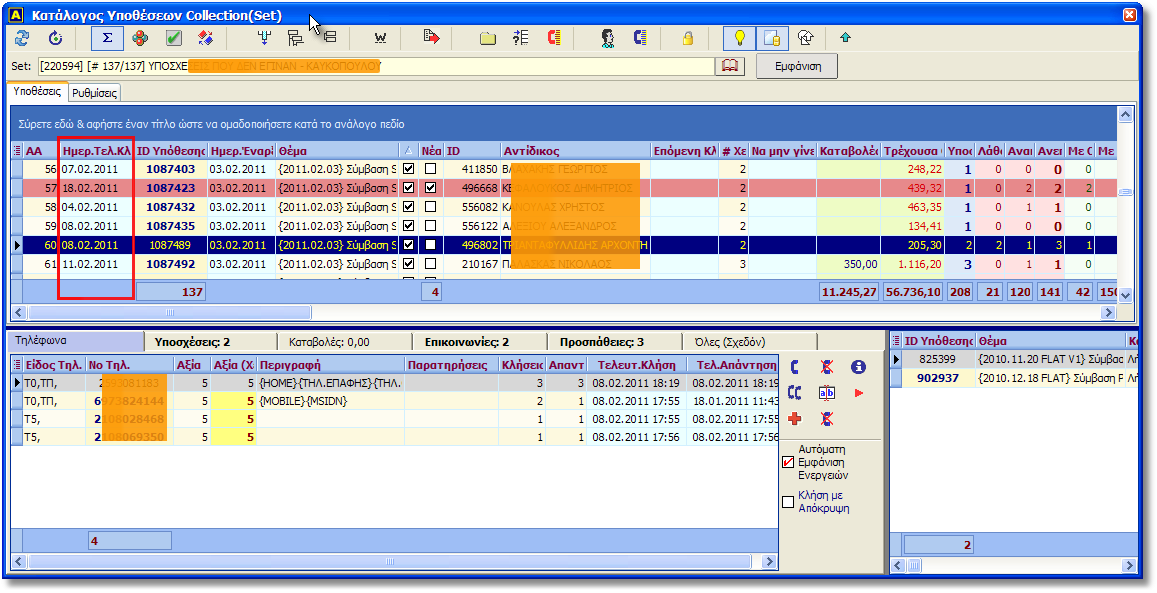Click the question mark list toolbar icon
Image resolution: width=1157 pixels, height=593 pixels.
pos(521,38)
